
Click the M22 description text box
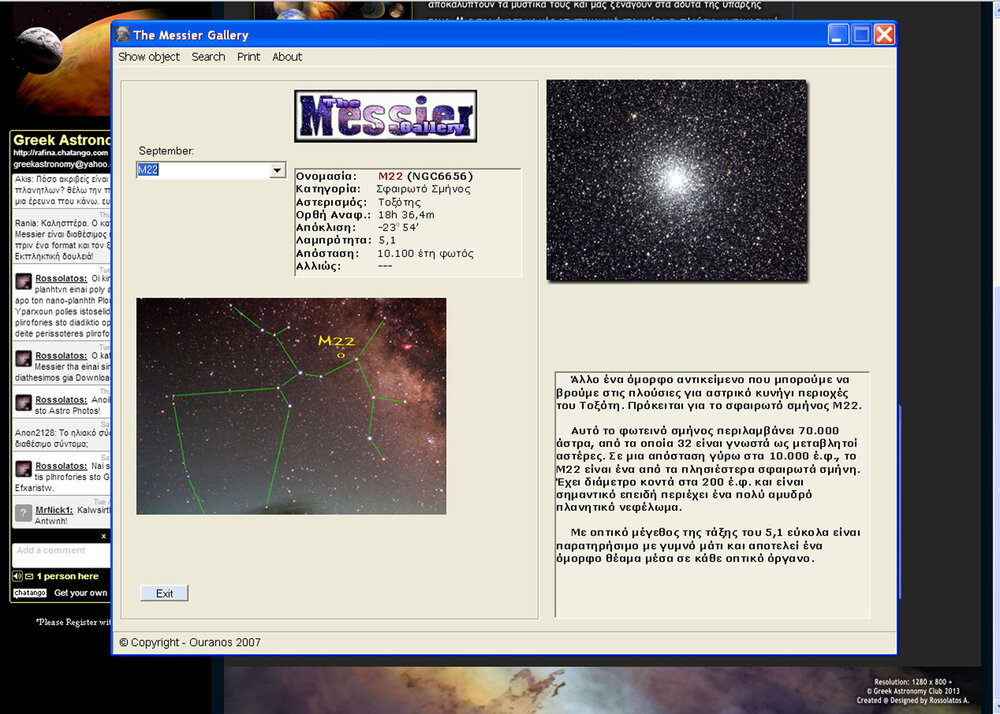pyautogui.click(x=712, y=494)
